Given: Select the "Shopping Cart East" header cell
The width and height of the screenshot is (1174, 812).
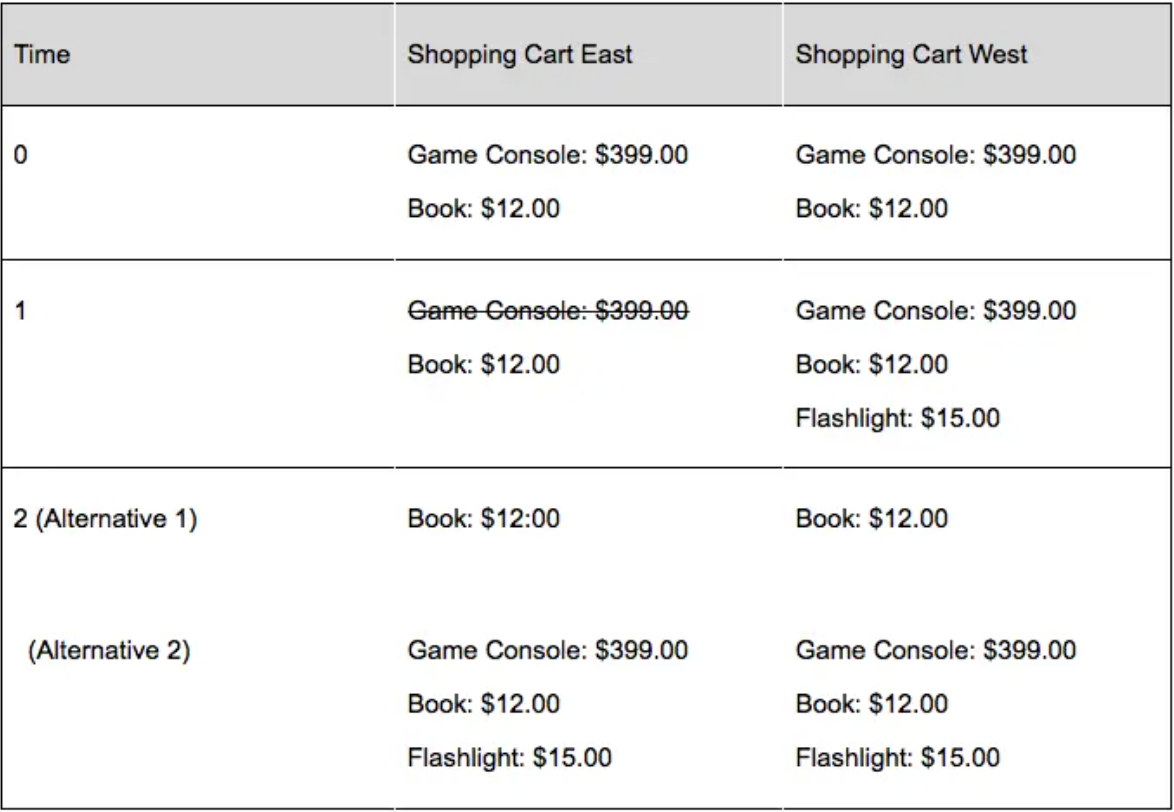Looking at the screenshot, I should (x=519, y=54).
